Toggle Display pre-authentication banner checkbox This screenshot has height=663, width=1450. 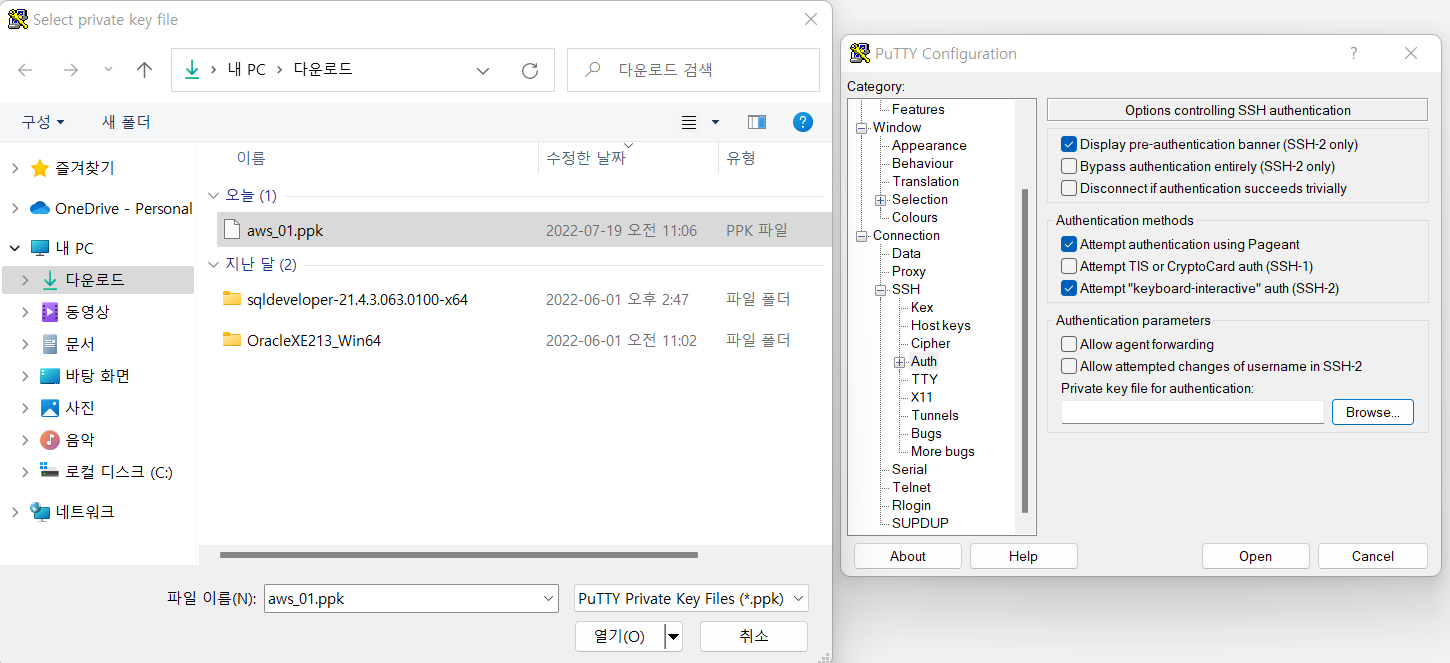coord(1069,144)
